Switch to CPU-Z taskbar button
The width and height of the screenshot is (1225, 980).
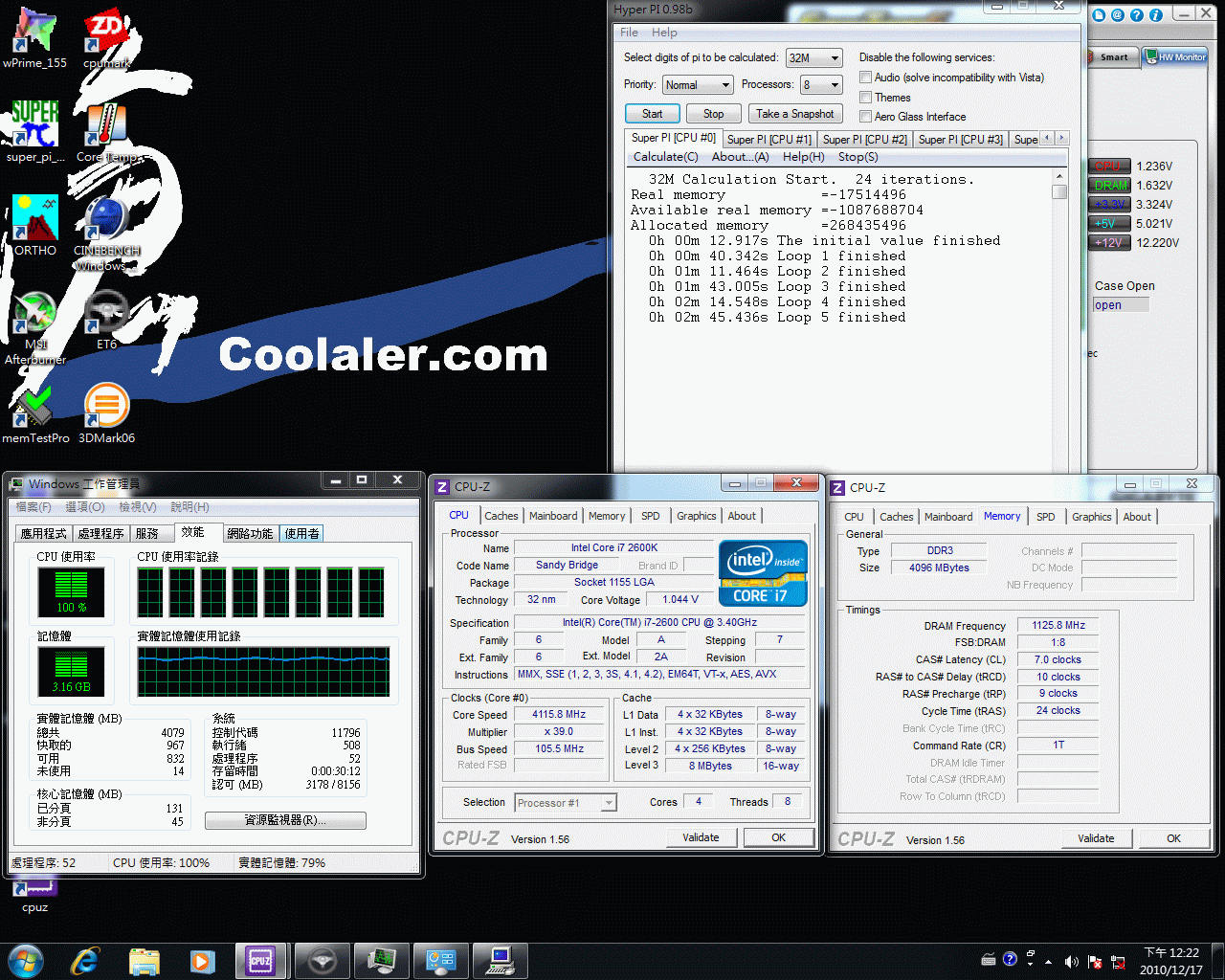(260, 960)
